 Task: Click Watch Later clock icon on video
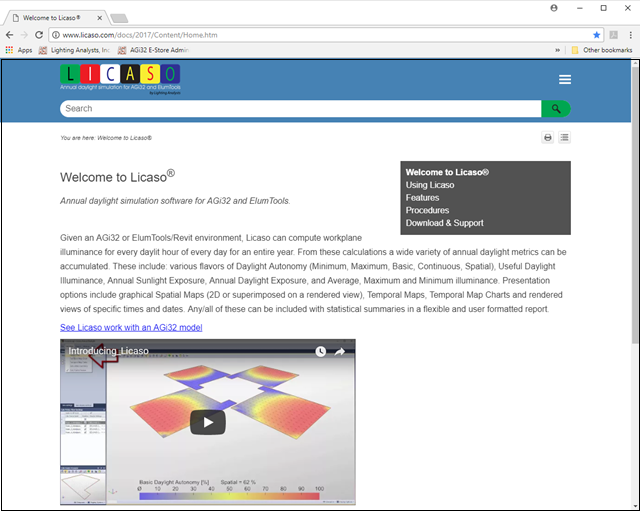pyautogui.click(x=321, y=352)
